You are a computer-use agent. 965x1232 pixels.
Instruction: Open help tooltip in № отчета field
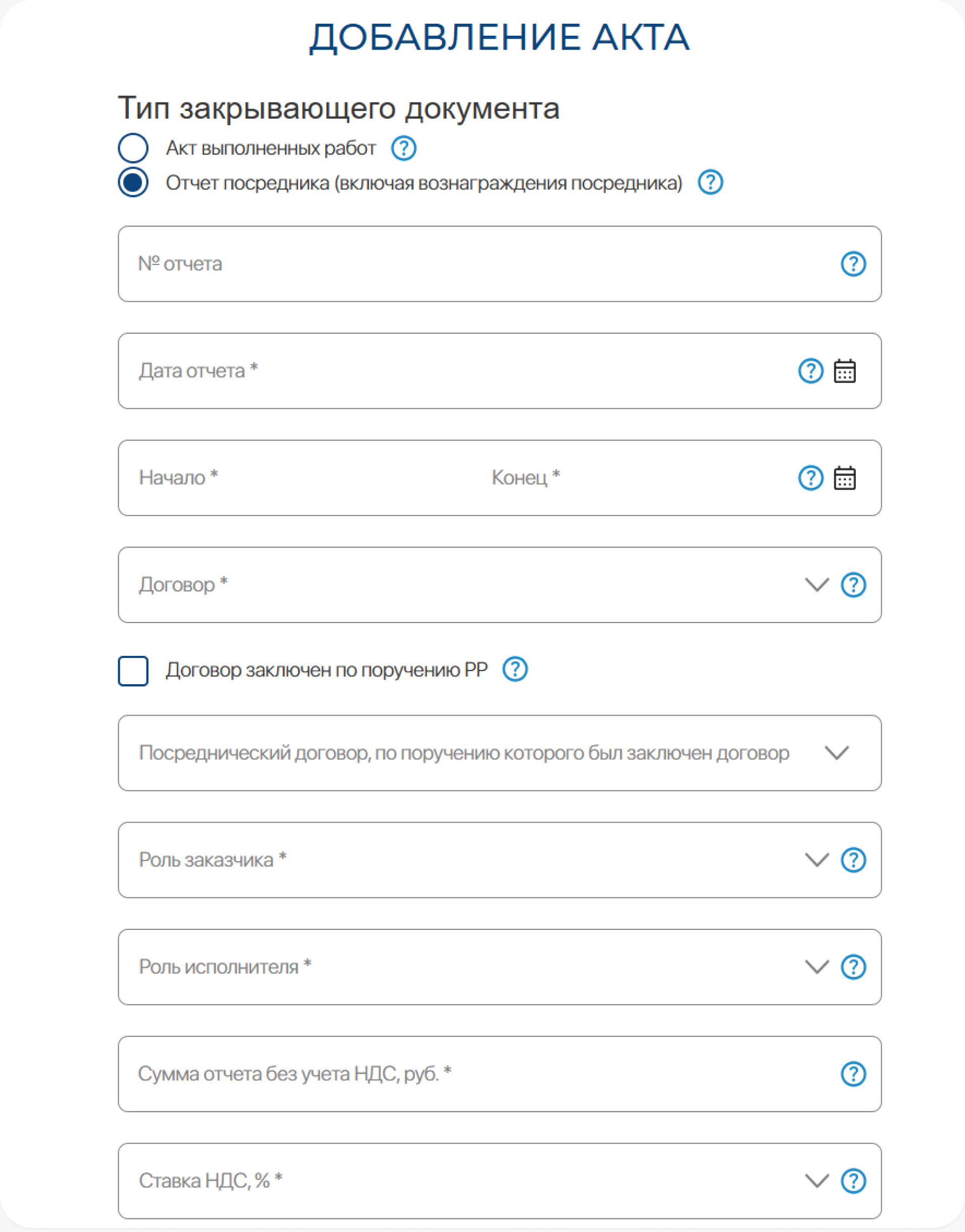852,264
